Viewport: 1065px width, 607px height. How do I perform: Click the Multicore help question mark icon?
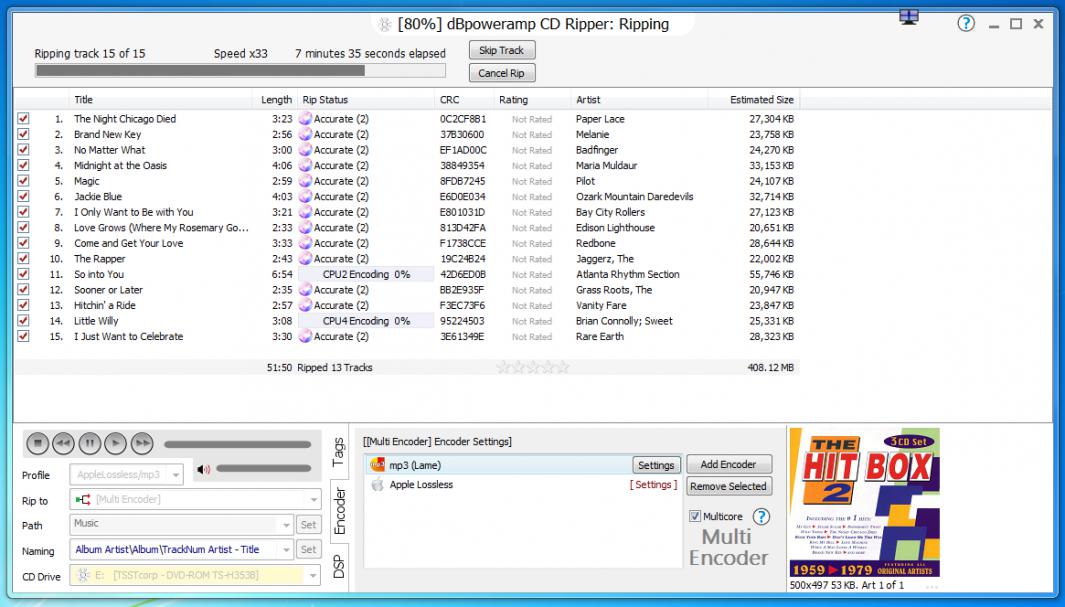(x=761, y=517)
